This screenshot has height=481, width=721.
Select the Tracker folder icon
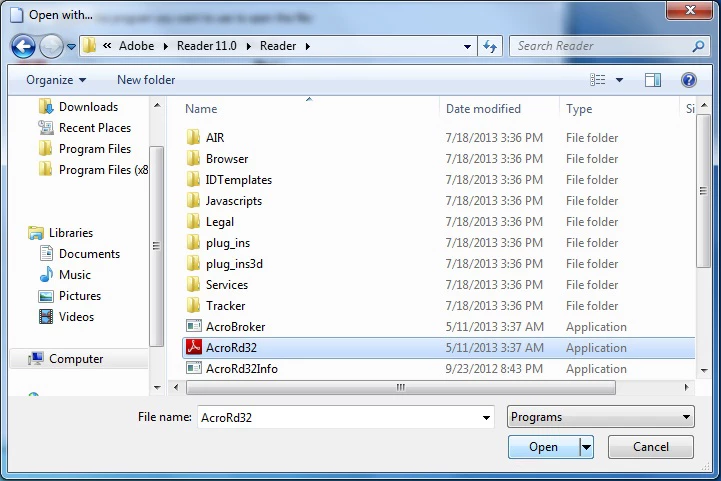click(x=194, y=305)
